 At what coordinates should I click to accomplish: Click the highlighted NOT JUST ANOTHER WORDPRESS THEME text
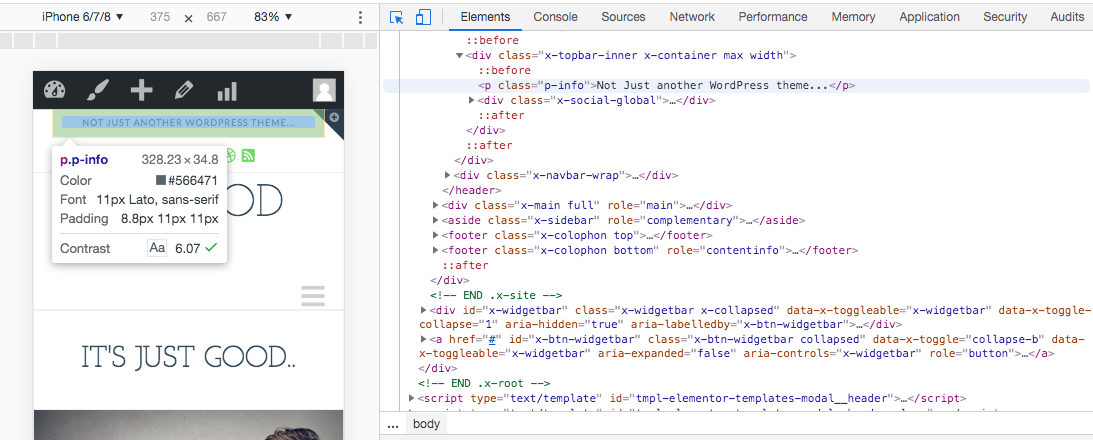[188, 123]
